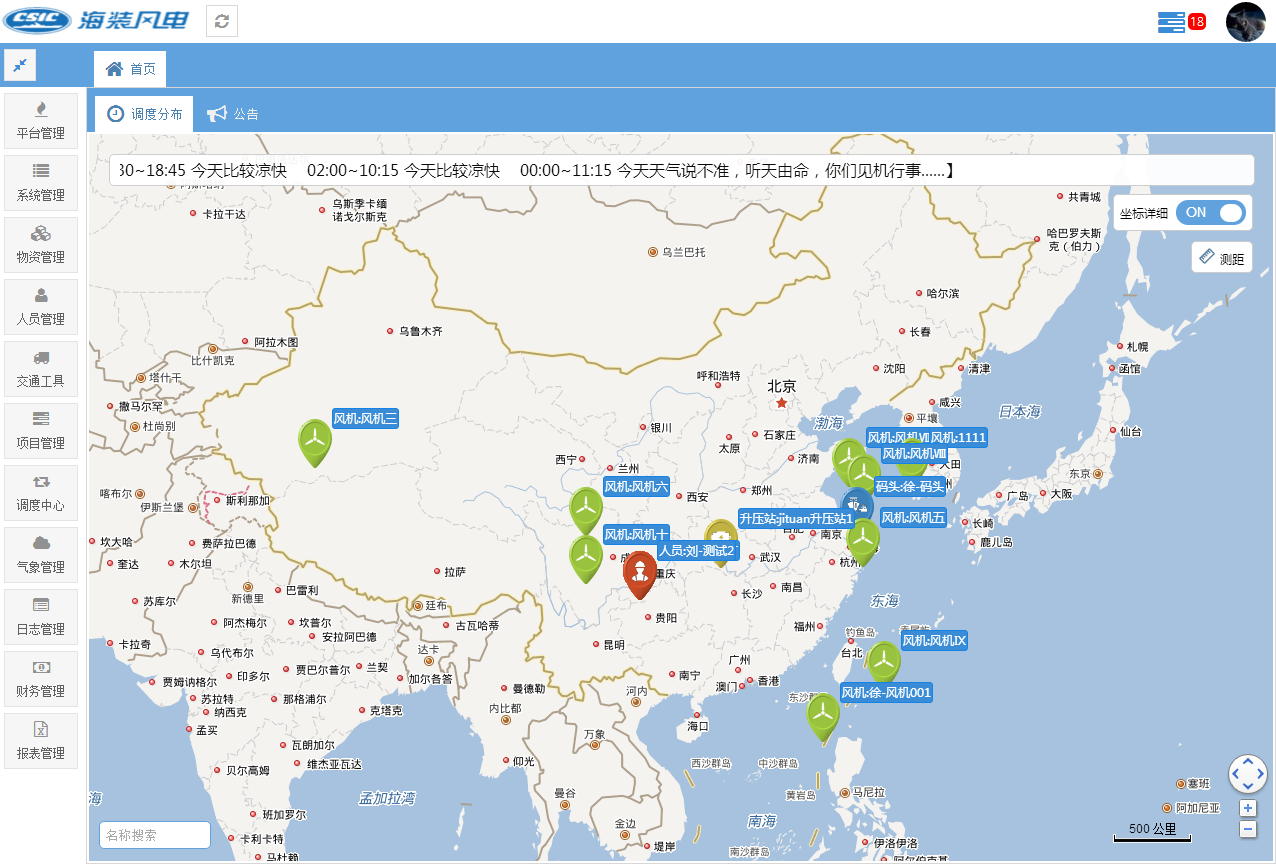The image size is (1276, 864).
Task: Toggle the 坐标详细 ON switch
Action: (1210, 213)
